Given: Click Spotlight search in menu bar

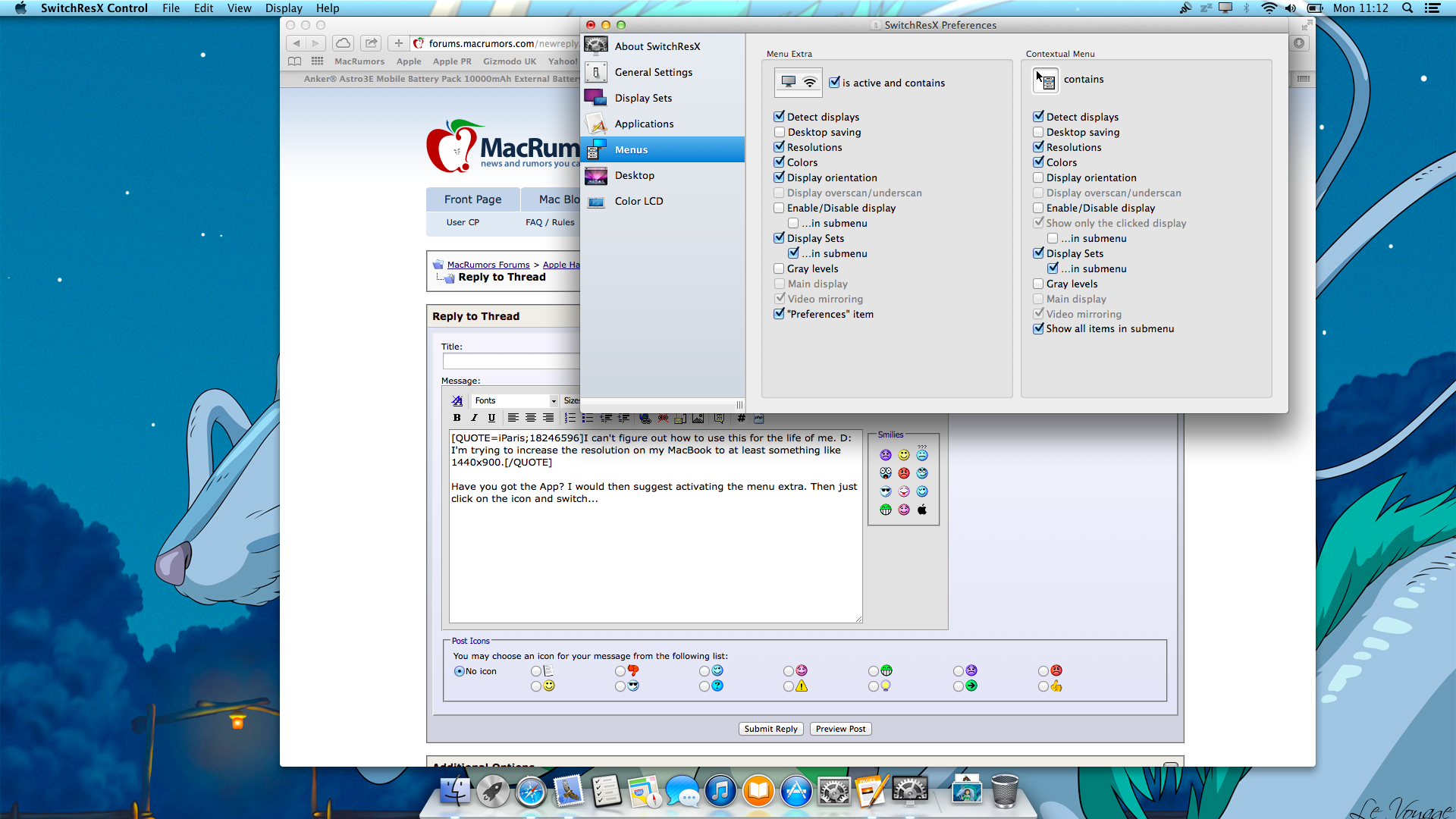Looking at the screenshot, I should pos(1407,8).
